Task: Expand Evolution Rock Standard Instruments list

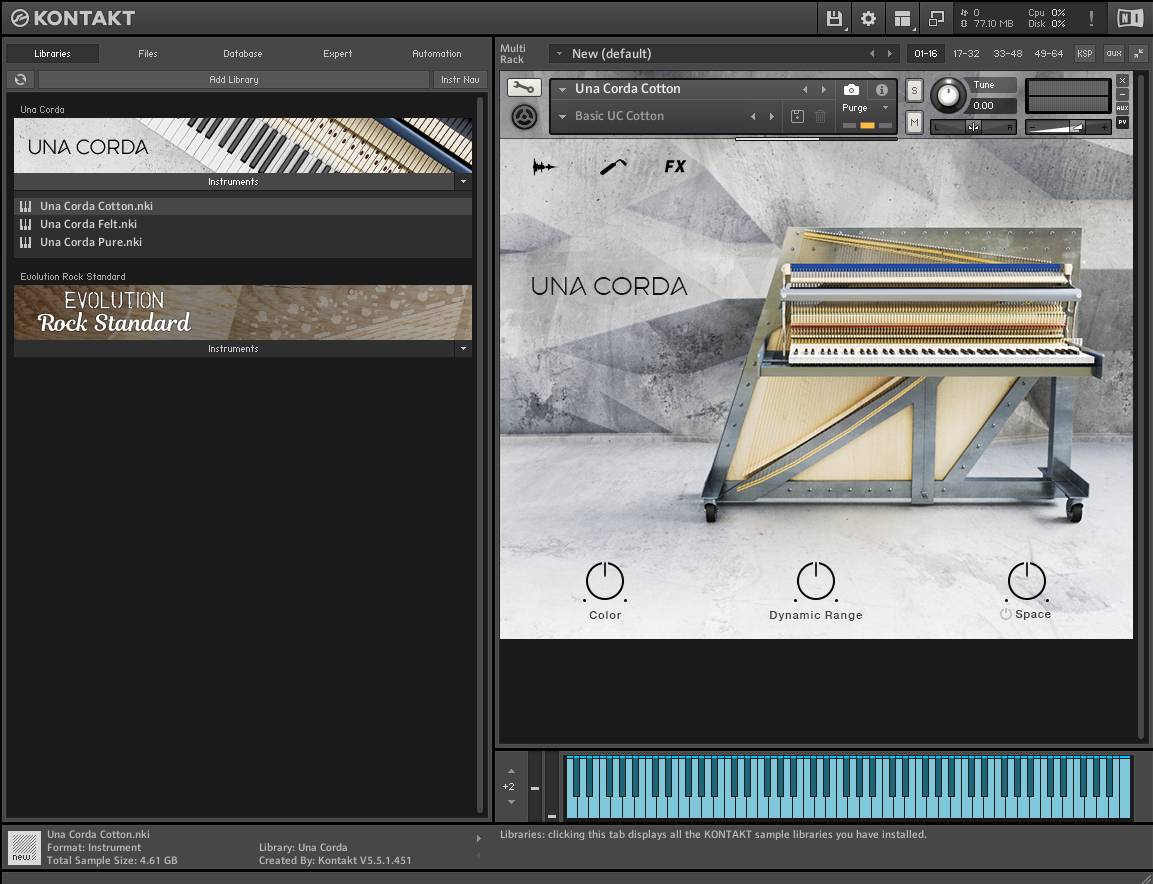Action: tap(233, 349)
